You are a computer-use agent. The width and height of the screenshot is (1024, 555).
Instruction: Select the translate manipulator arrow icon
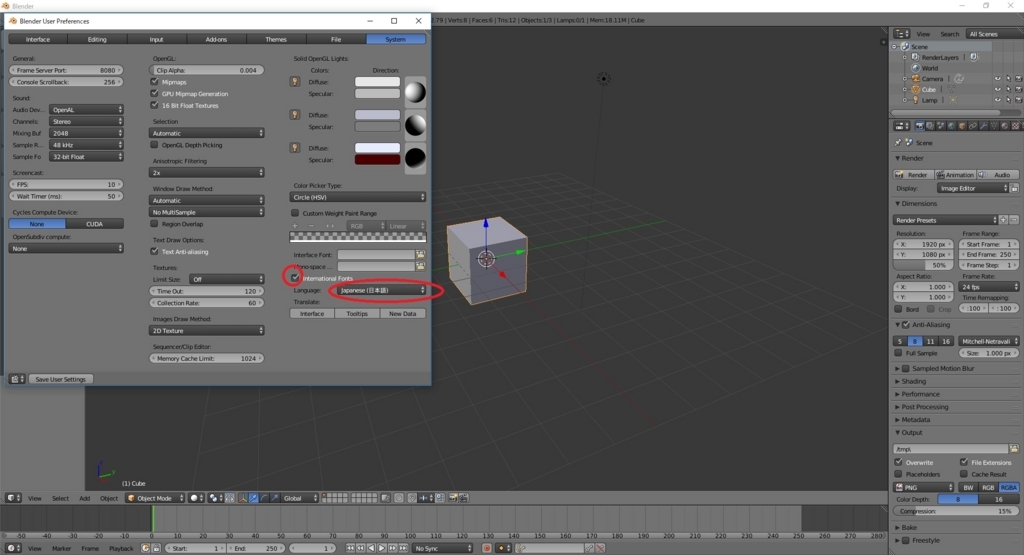click(x=253, y=498)
